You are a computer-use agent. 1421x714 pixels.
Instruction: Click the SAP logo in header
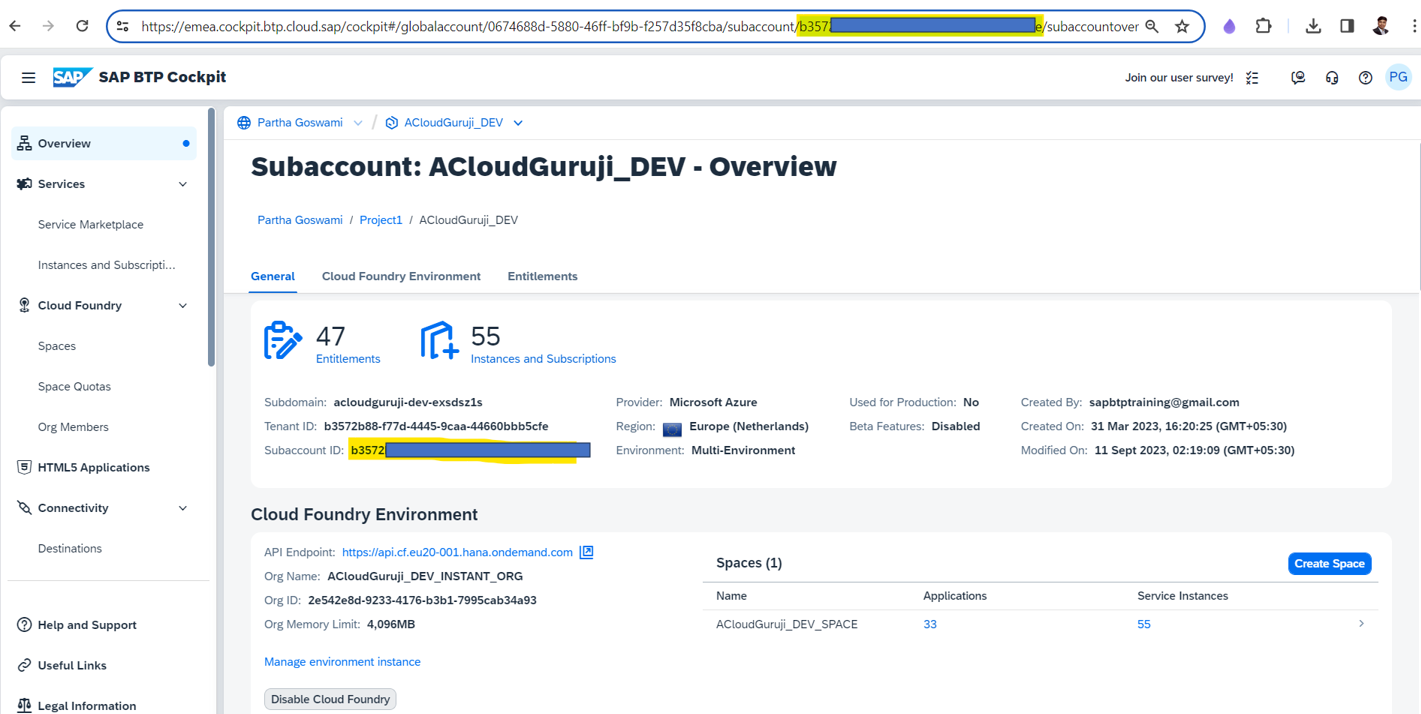[72, 77]
